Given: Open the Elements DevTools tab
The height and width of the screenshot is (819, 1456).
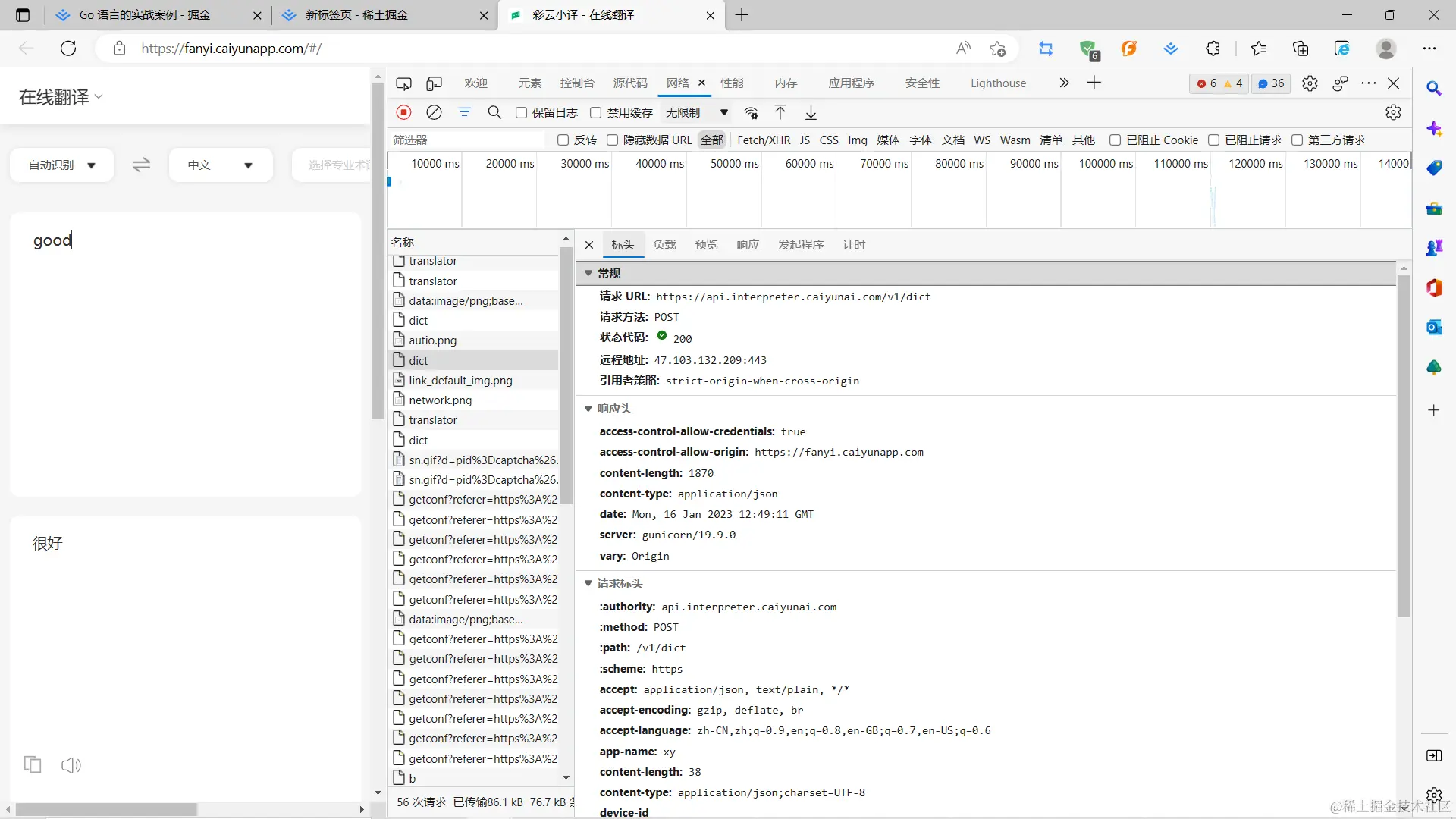Looking at the screenshot, I should (530, 83).
